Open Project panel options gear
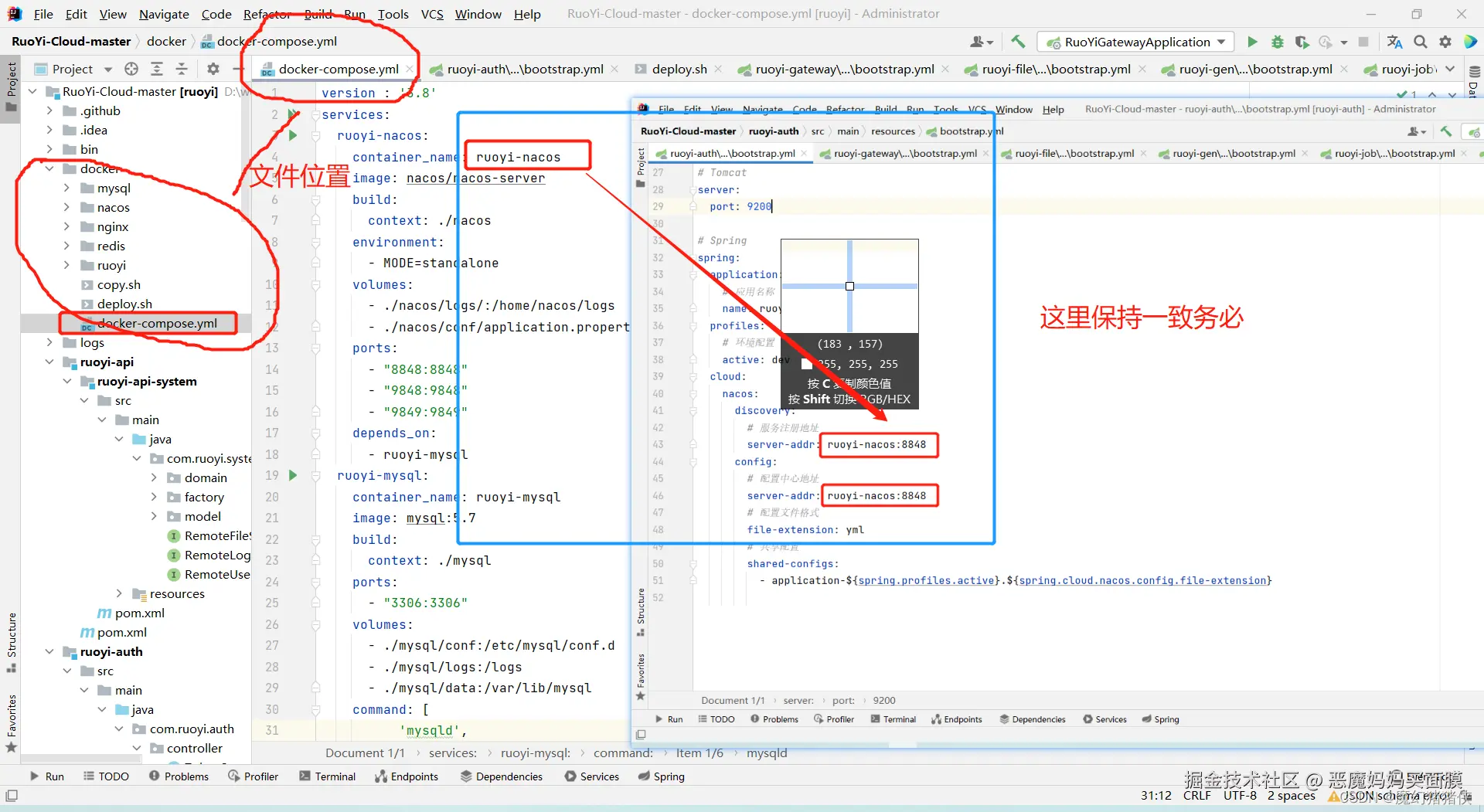Screen dimensions: 1484x812 pos(213,69)
